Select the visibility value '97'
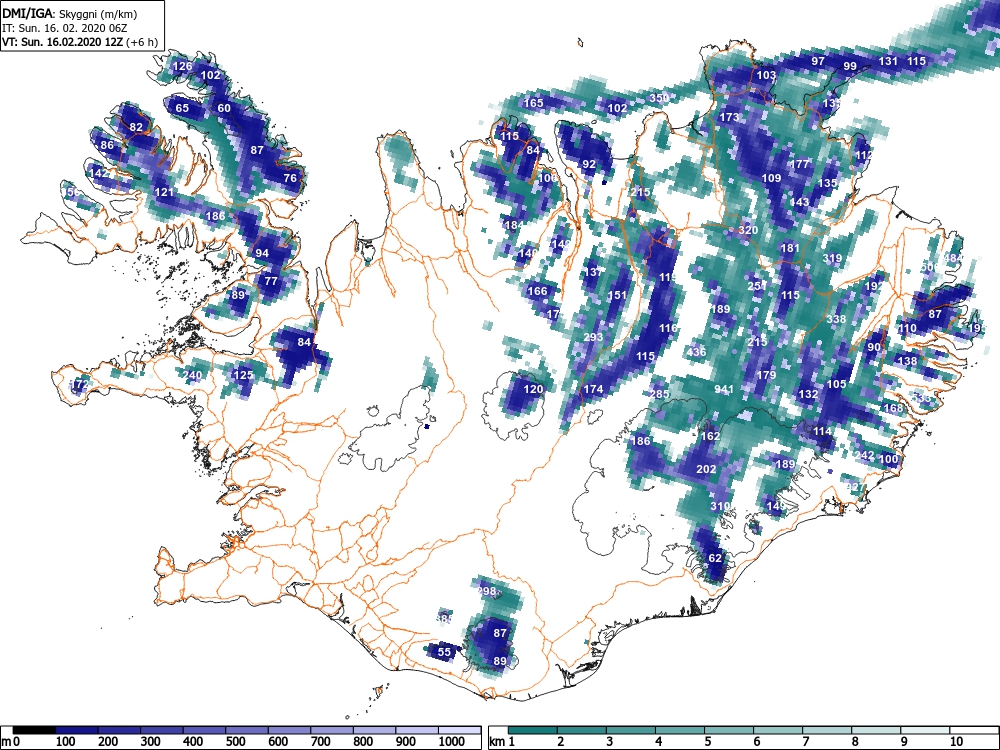 818,61
